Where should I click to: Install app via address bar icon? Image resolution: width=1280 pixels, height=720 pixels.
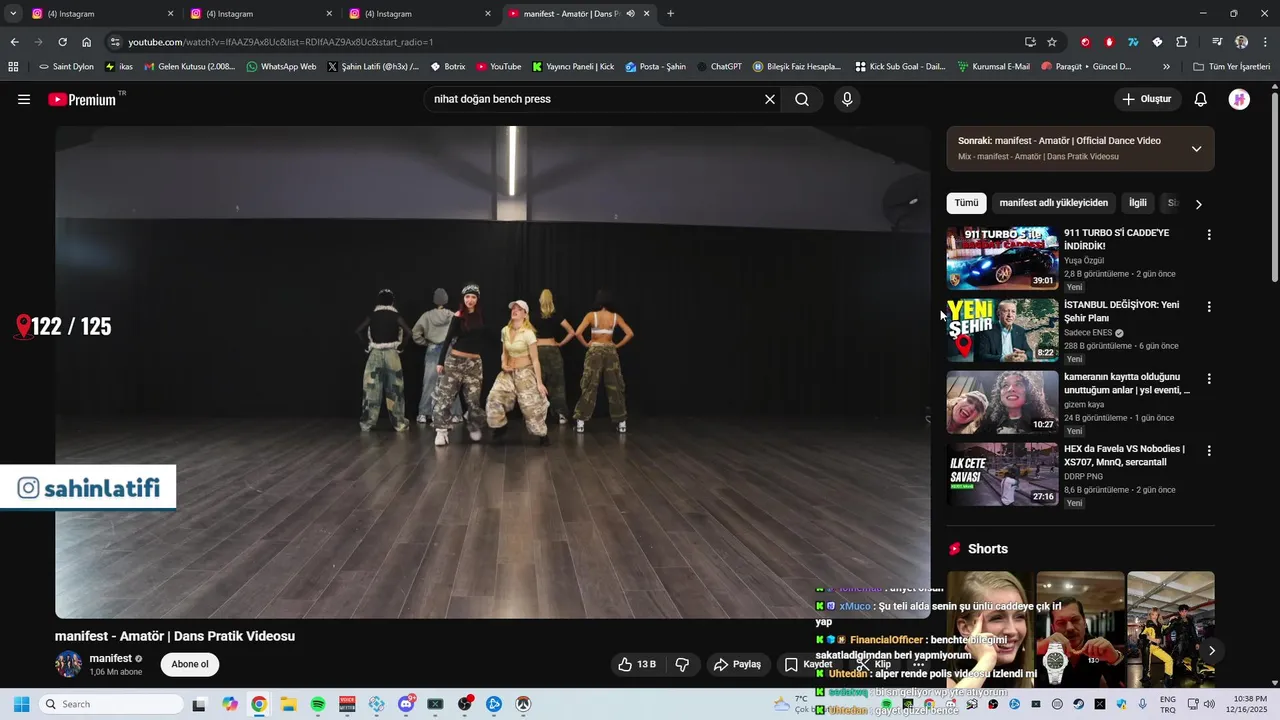click(1030, 42)
